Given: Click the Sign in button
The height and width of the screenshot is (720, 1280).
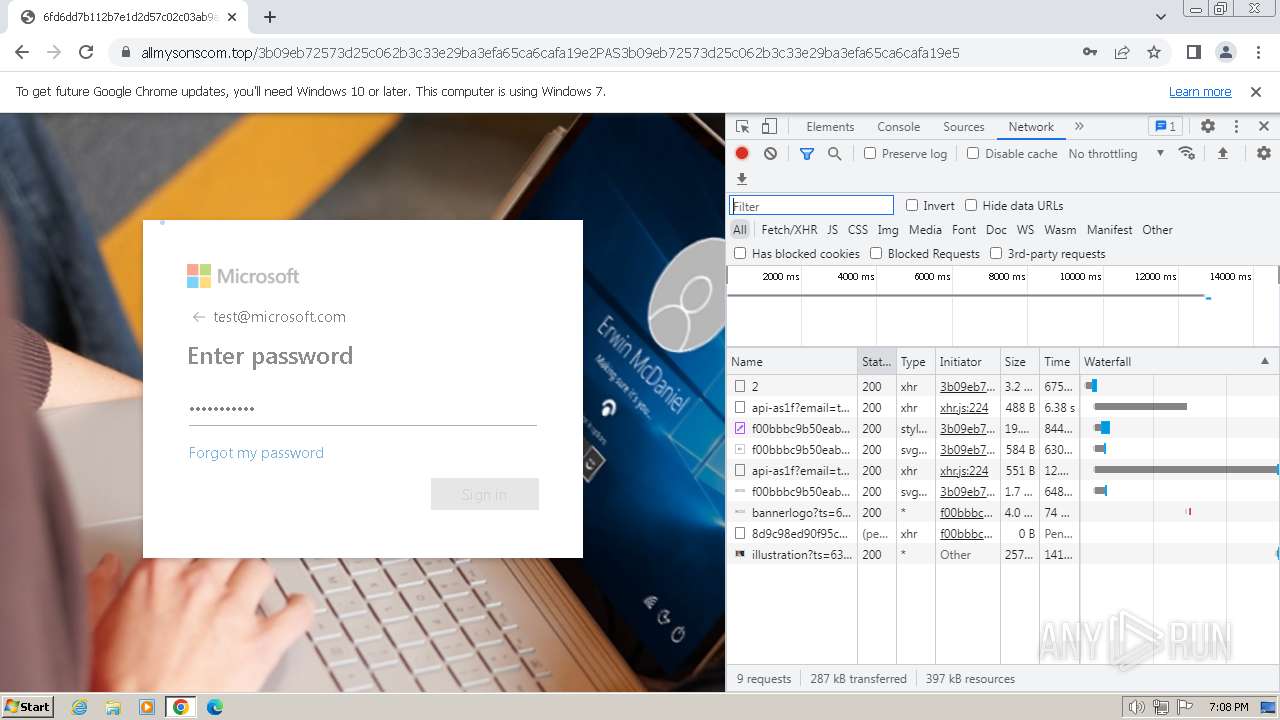Looking at the screenshot, I should pos(485,494).
